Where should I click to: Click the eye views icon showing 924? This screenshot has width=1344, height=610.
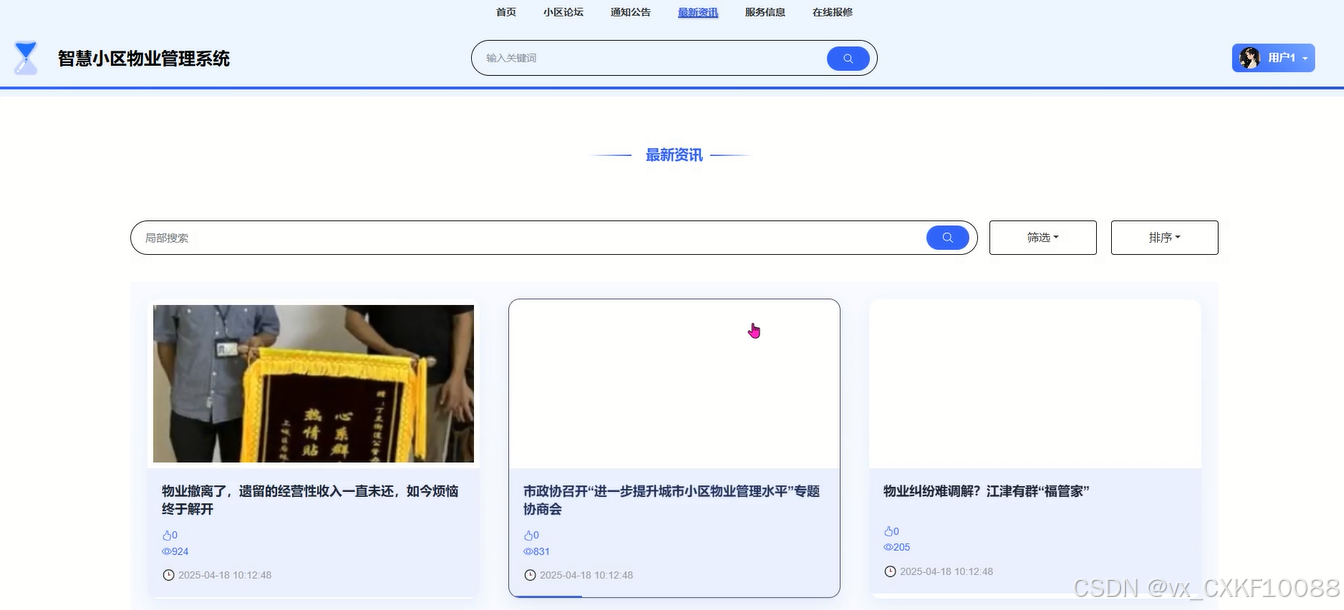(166, 551)
